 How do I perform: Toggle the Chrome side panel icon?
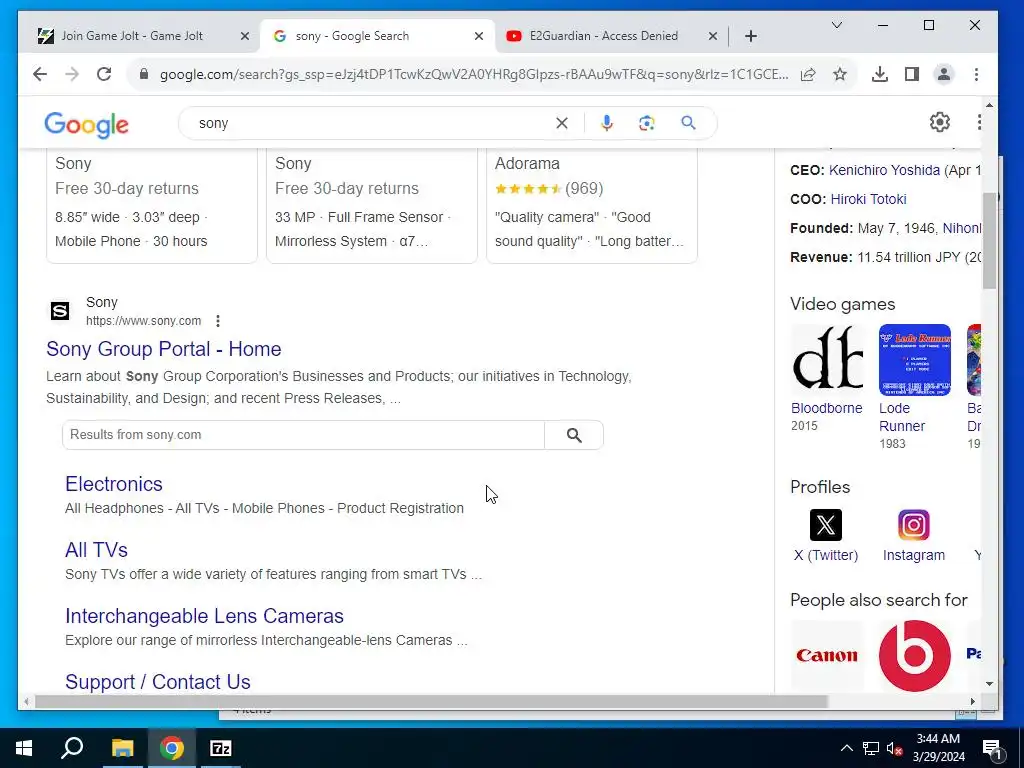912,74
